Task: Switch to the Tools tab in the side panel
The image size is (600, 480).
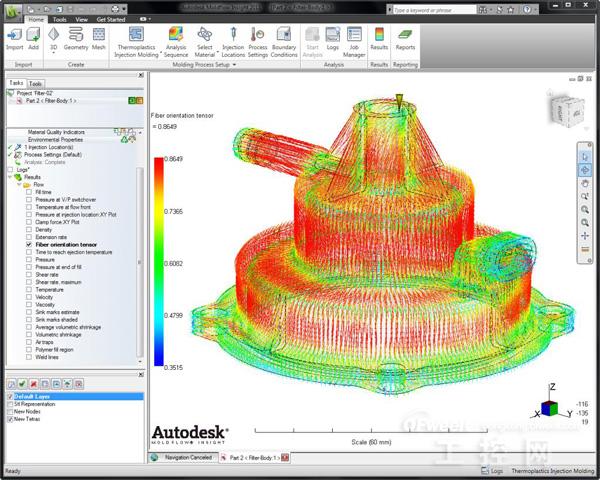Action: click(x=36, y=84)
